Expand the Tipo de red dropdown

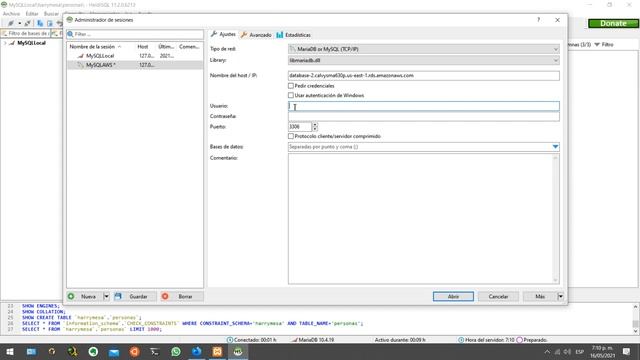pos(555,49)
